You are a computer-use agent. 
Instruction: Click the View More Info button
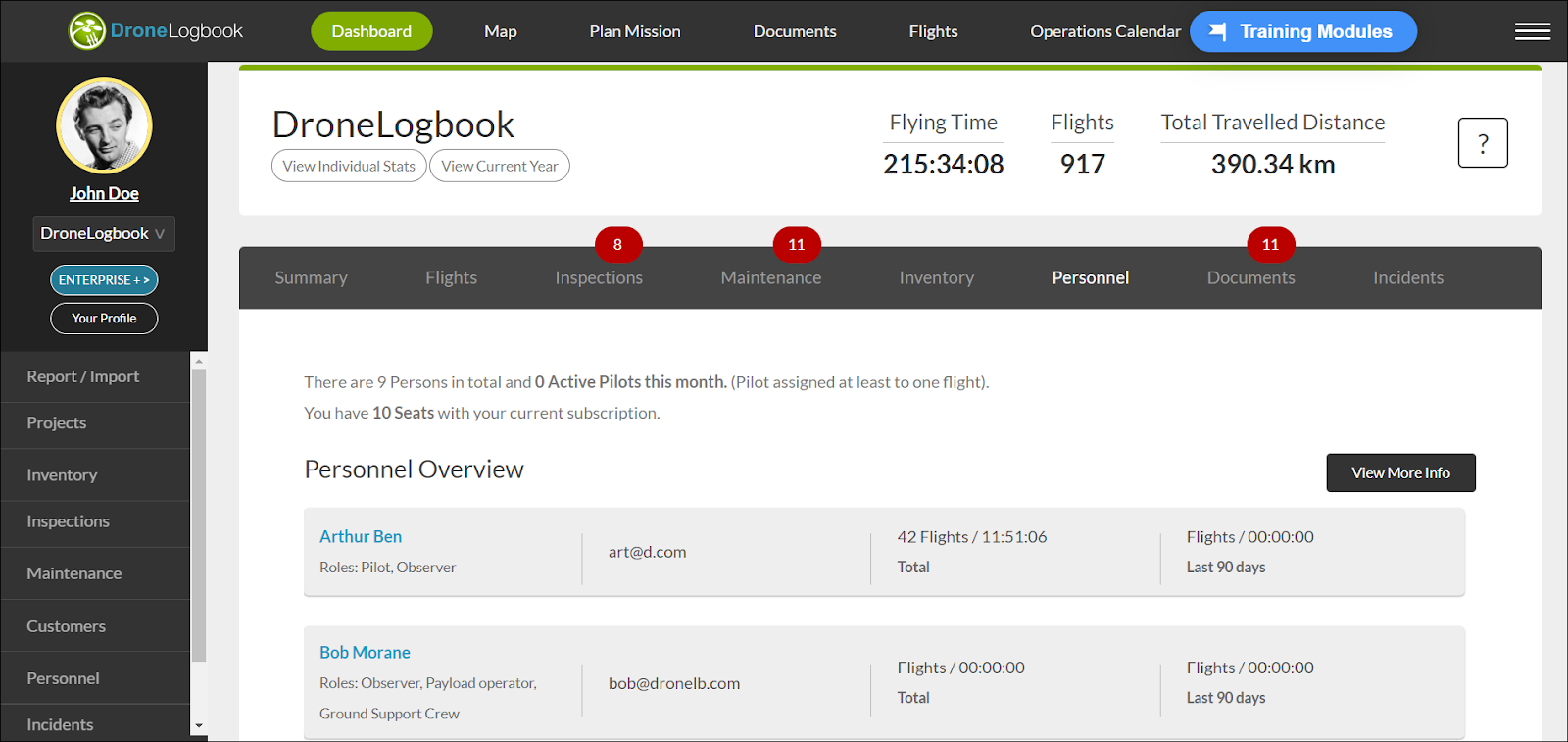coord(1400,472)
